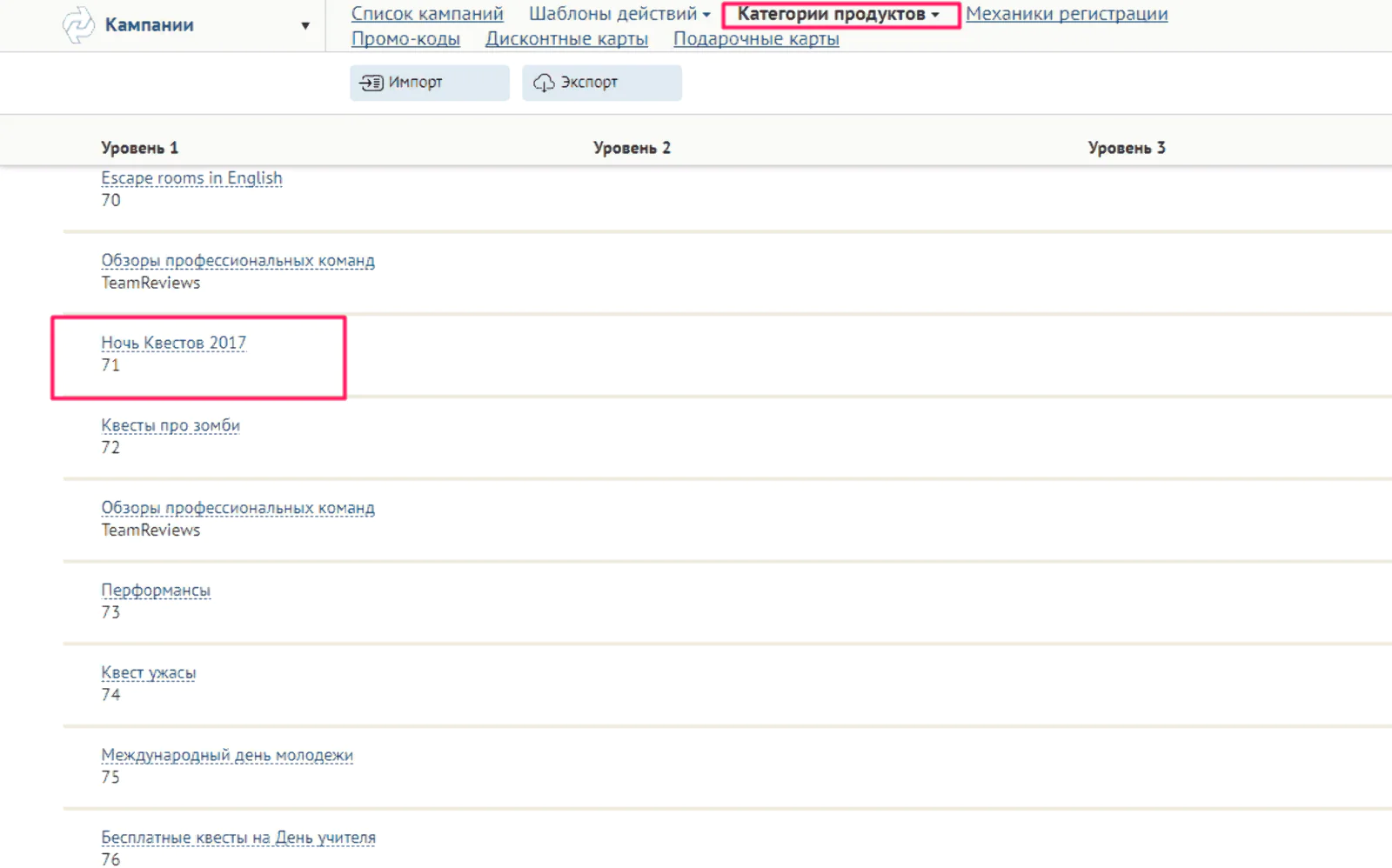Click the code 72 under Квесты про зомби
Viewport: 1392px width, 868px height.
tap(110, 448)
